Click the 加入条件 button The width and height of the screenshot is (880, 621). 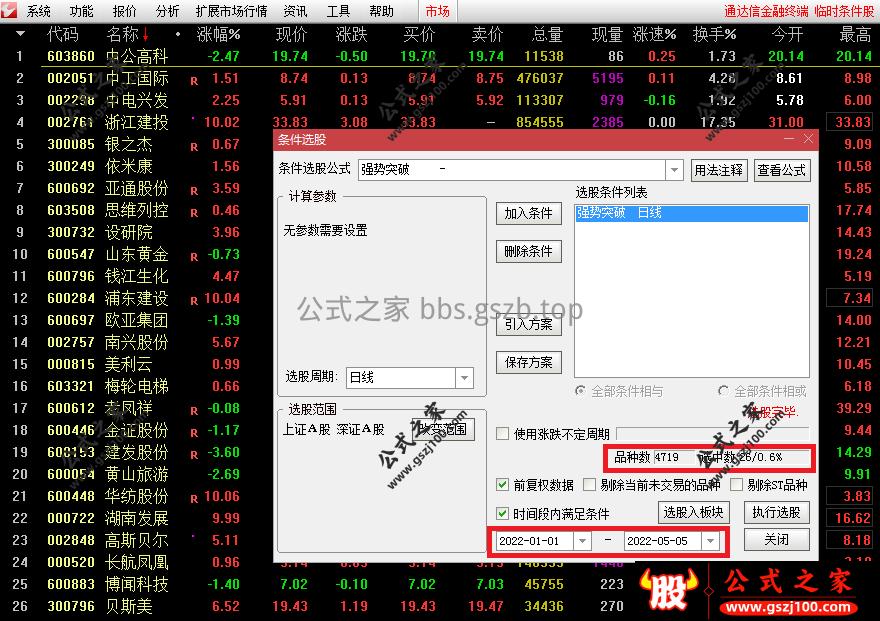click(x=528, y=213)
